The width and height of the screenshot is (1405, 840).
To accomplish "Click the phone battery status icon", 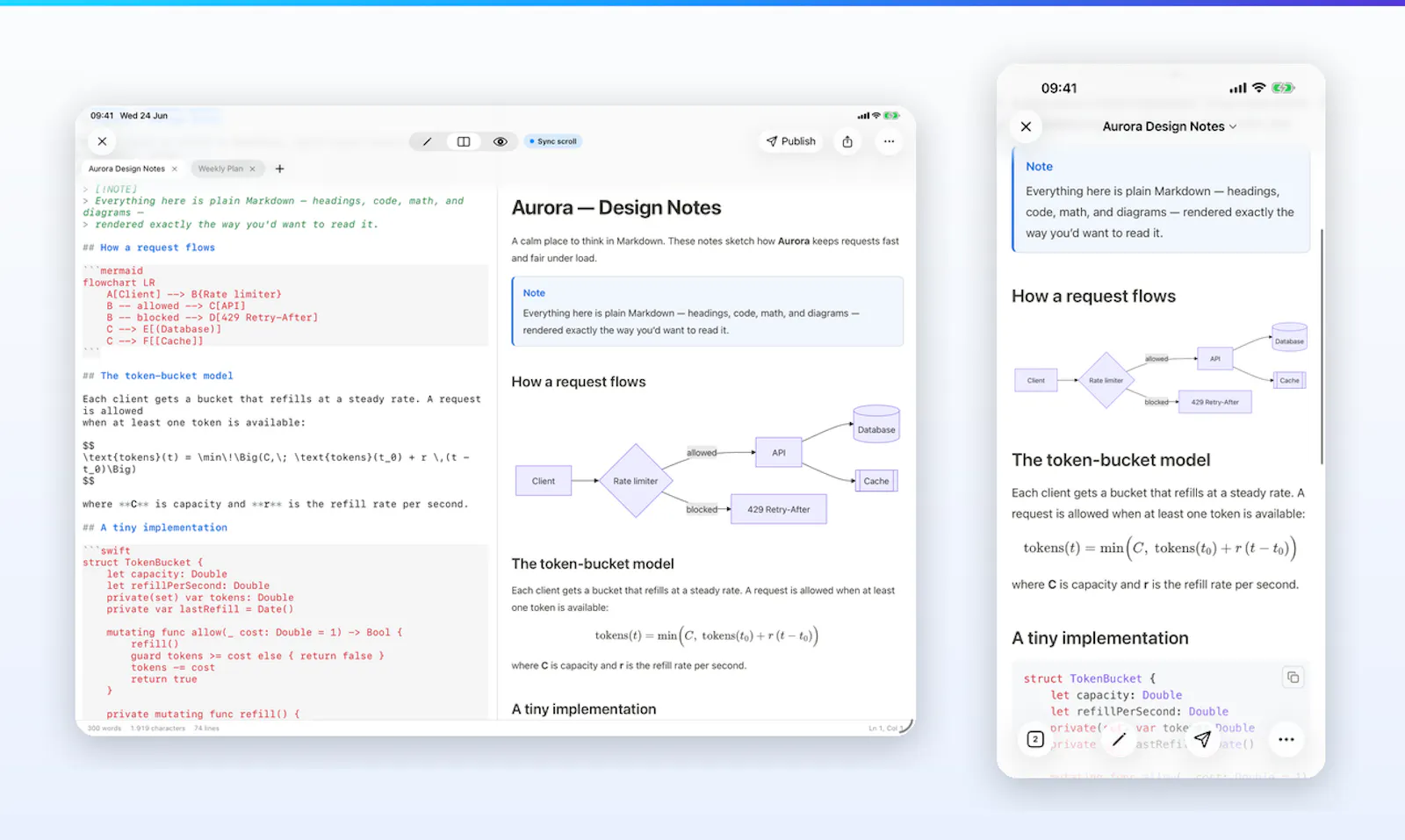I will 1283,88.
